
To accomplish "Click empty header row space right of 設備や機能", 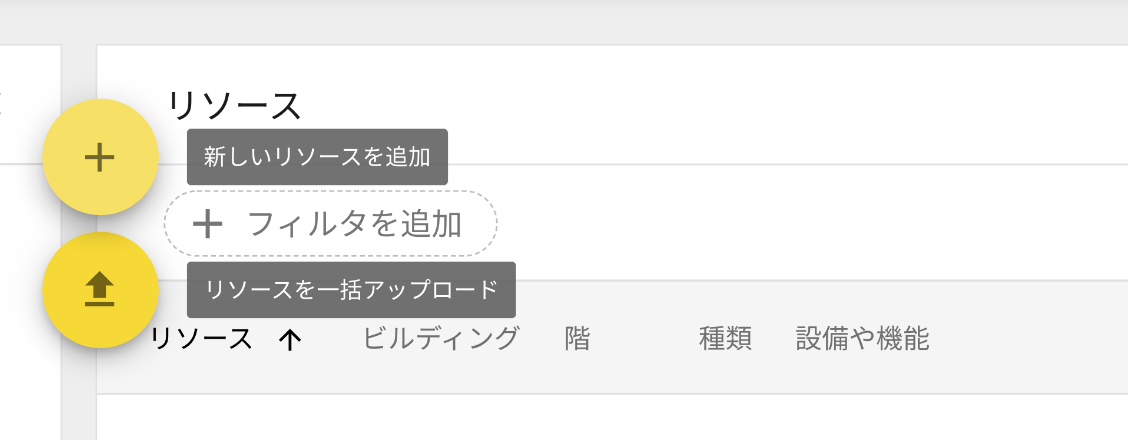I will coord(1029,338).
